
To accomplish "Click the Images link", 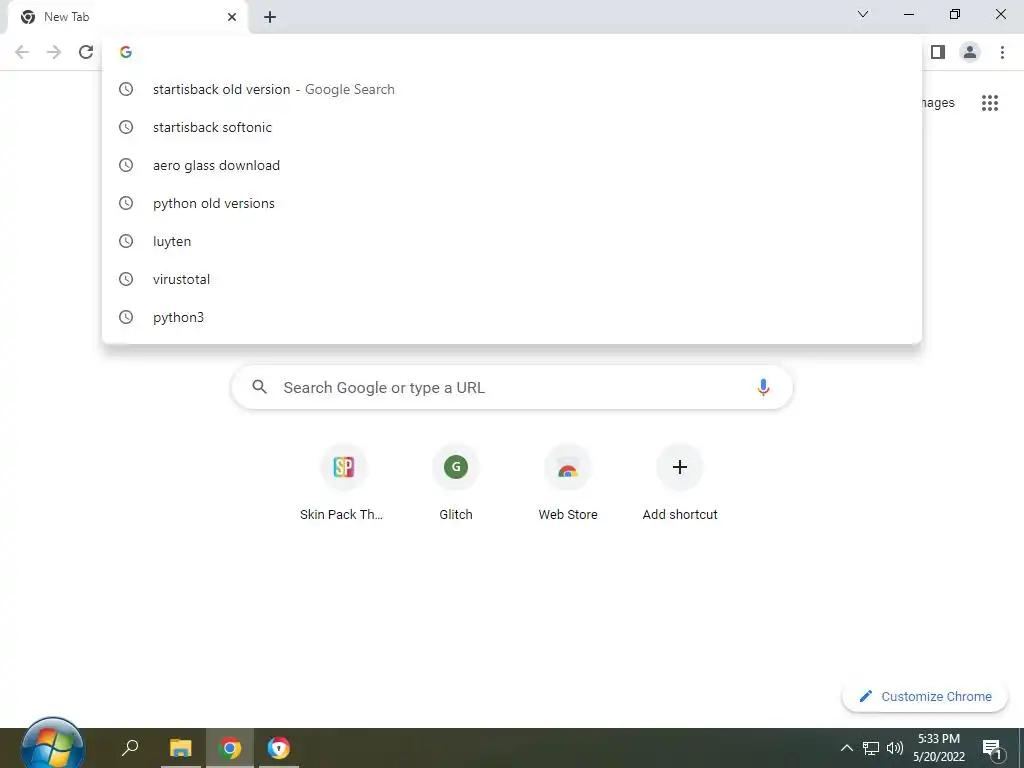I will [x=937, y=103].
